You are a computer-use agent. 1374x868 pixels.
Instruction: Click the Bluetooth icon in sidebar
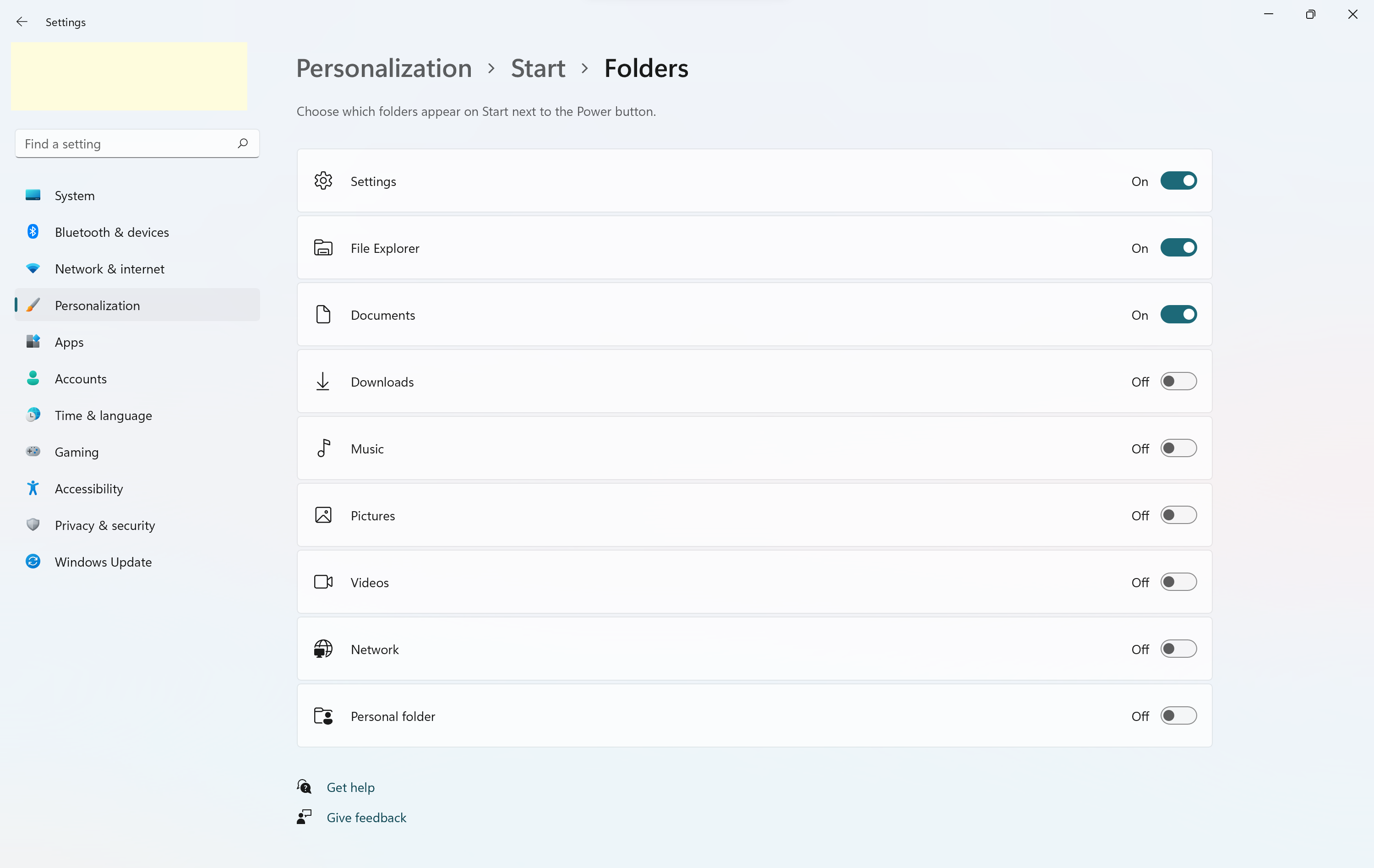tap(33, 232)
